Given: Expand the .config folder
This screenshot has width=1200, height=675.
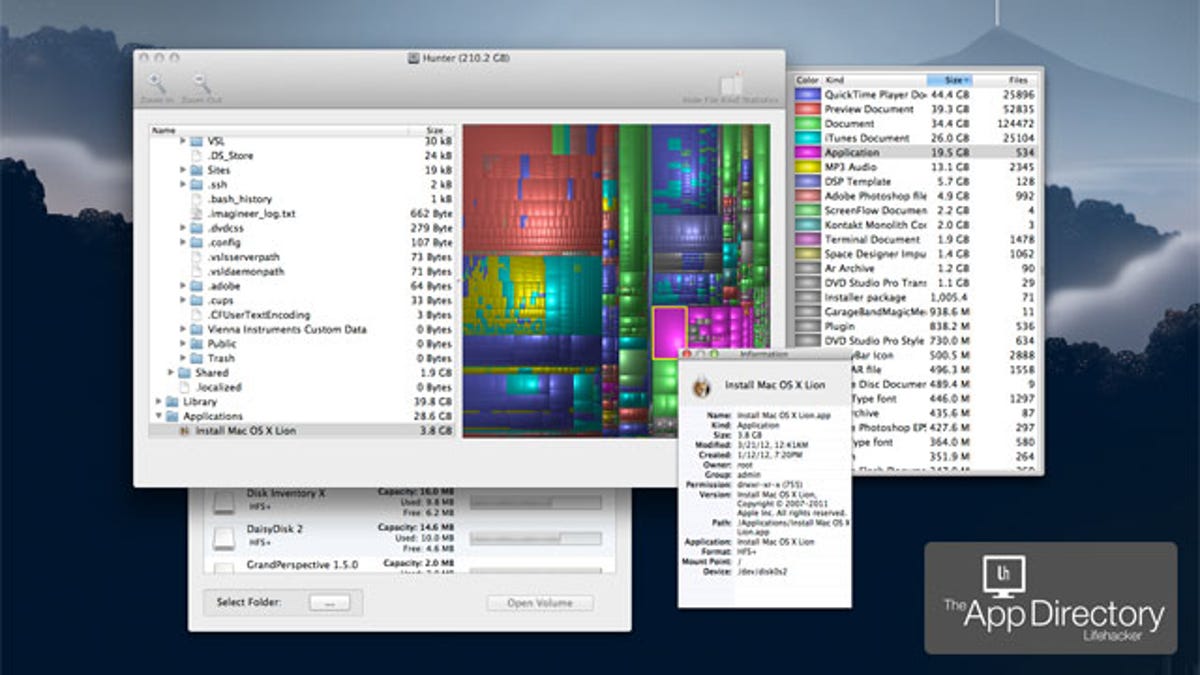Looking at the screenshot, I should click(x=183, y=243).
